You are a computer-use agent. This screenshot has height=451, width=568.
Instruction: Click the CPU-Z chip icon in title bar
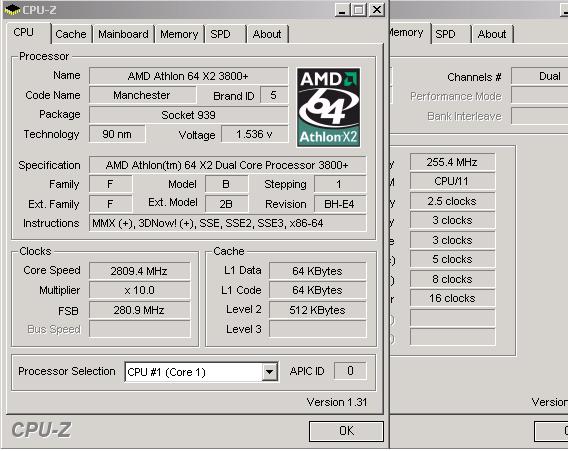click(x=12, y=9)
